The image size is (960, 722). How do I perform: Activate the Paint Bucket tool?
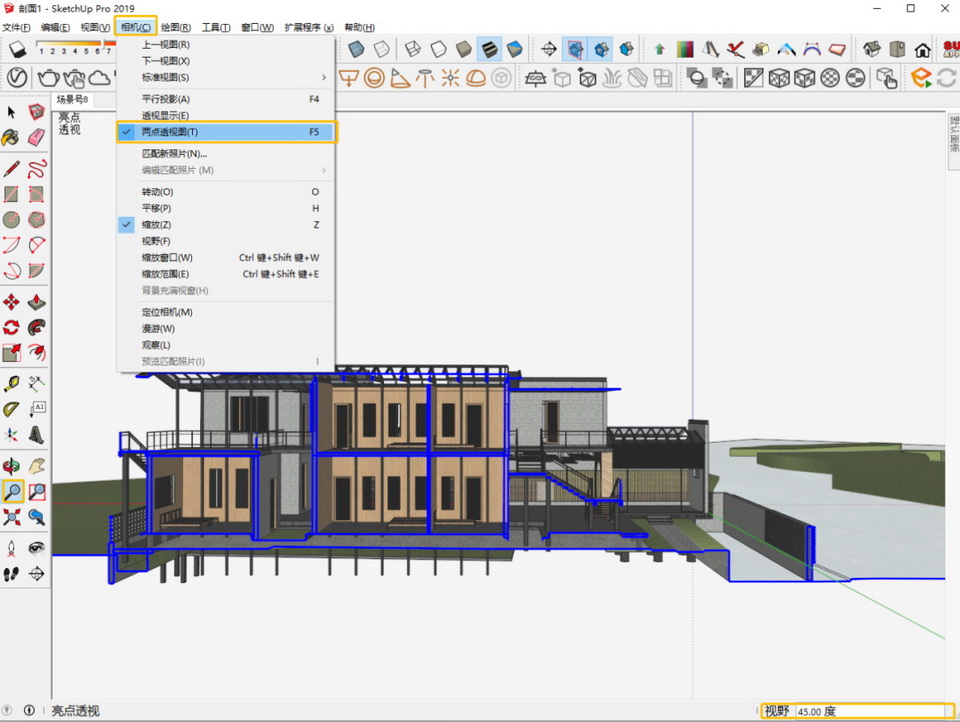[12, 137]
